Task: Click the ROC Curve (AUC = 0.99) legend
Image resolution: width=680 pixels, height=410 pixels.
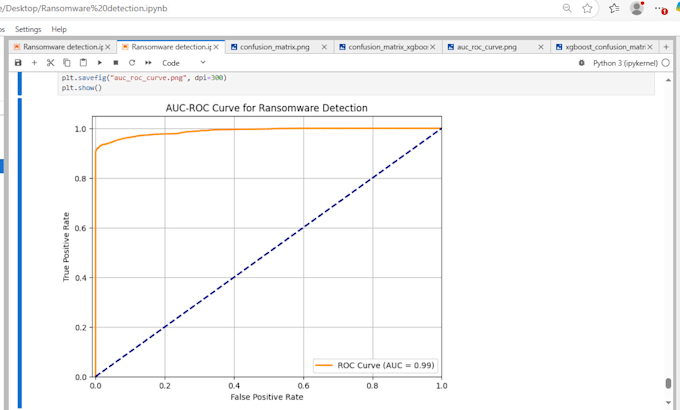Action: [x=375, y=365]
